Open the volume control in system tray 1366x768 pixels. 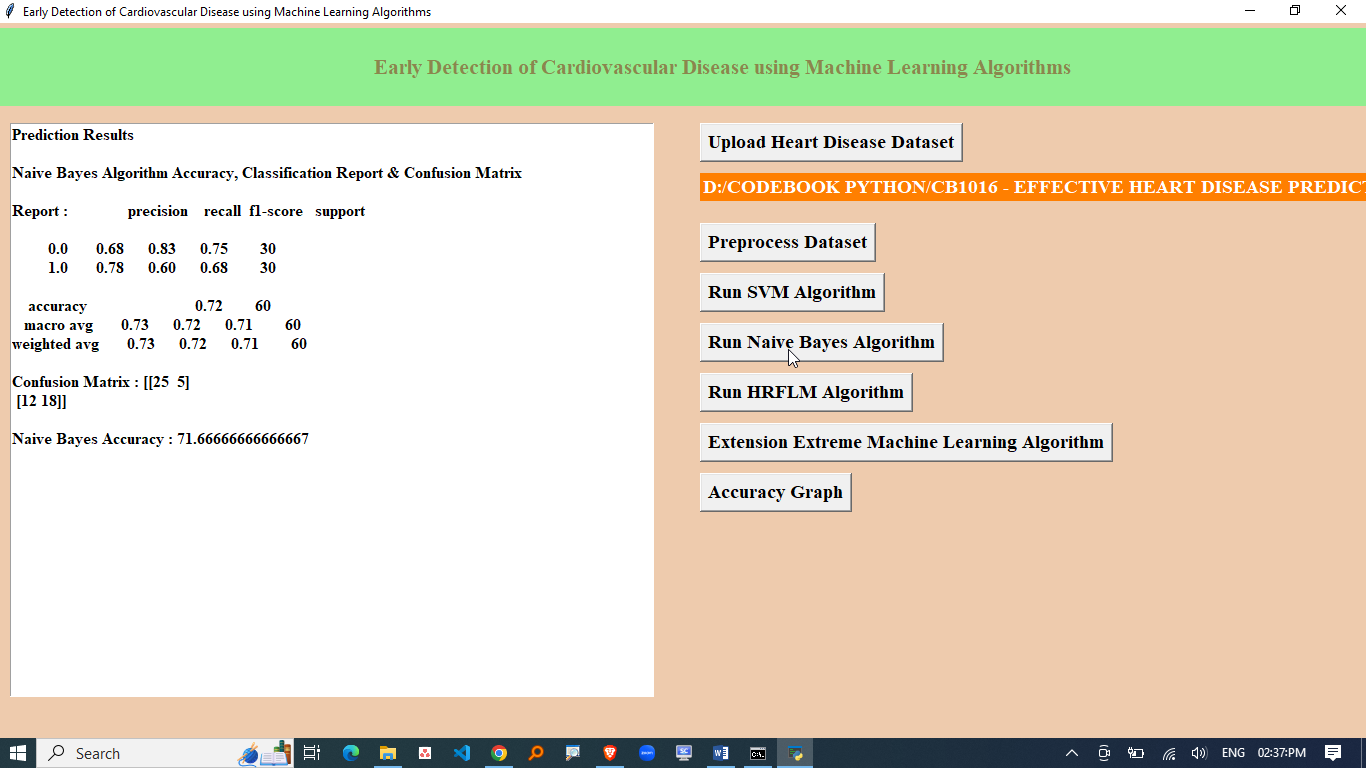tap(1199, 753)
